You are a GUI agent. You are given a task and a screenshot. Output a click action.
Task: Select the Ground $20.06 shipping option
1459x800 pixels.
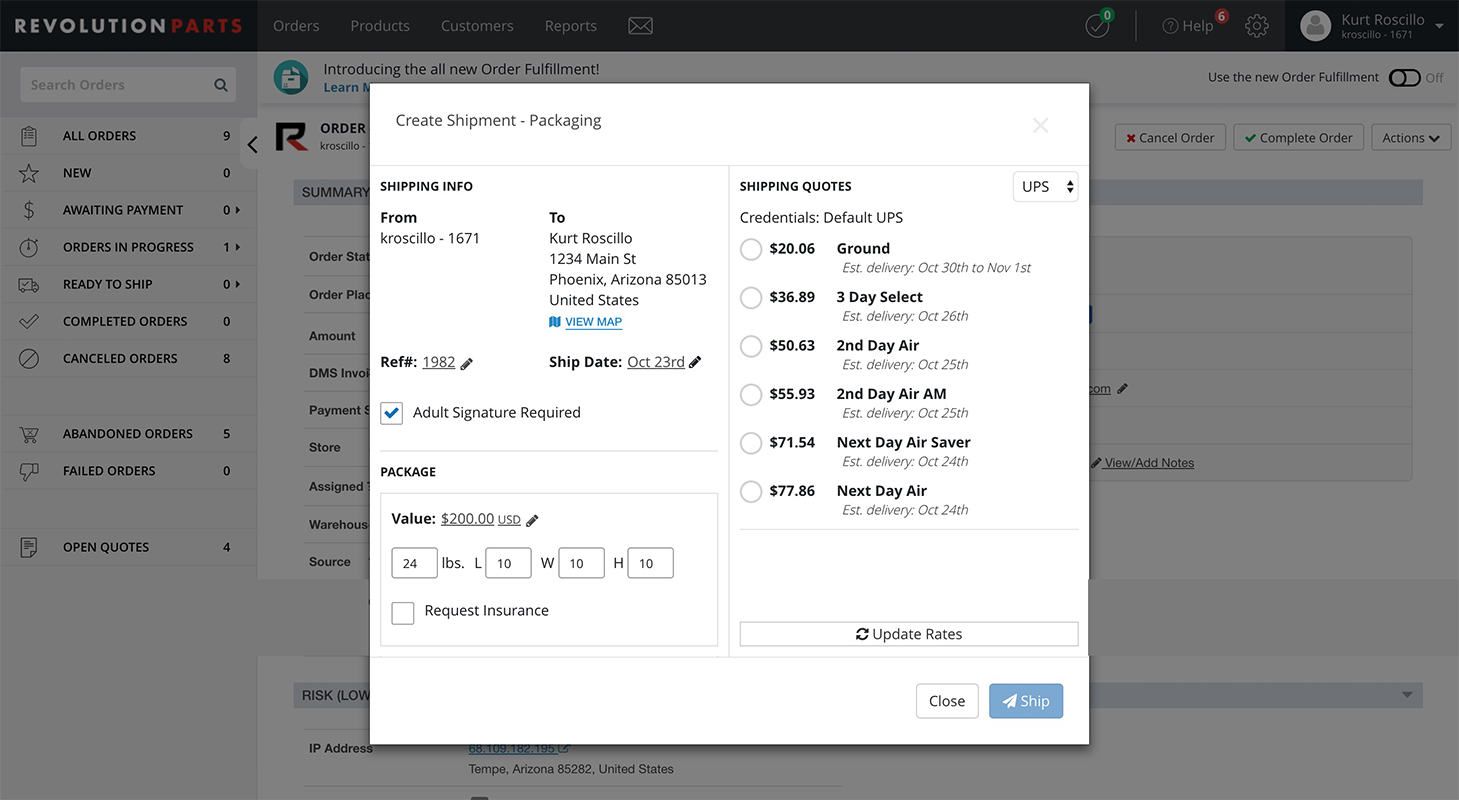751,250
